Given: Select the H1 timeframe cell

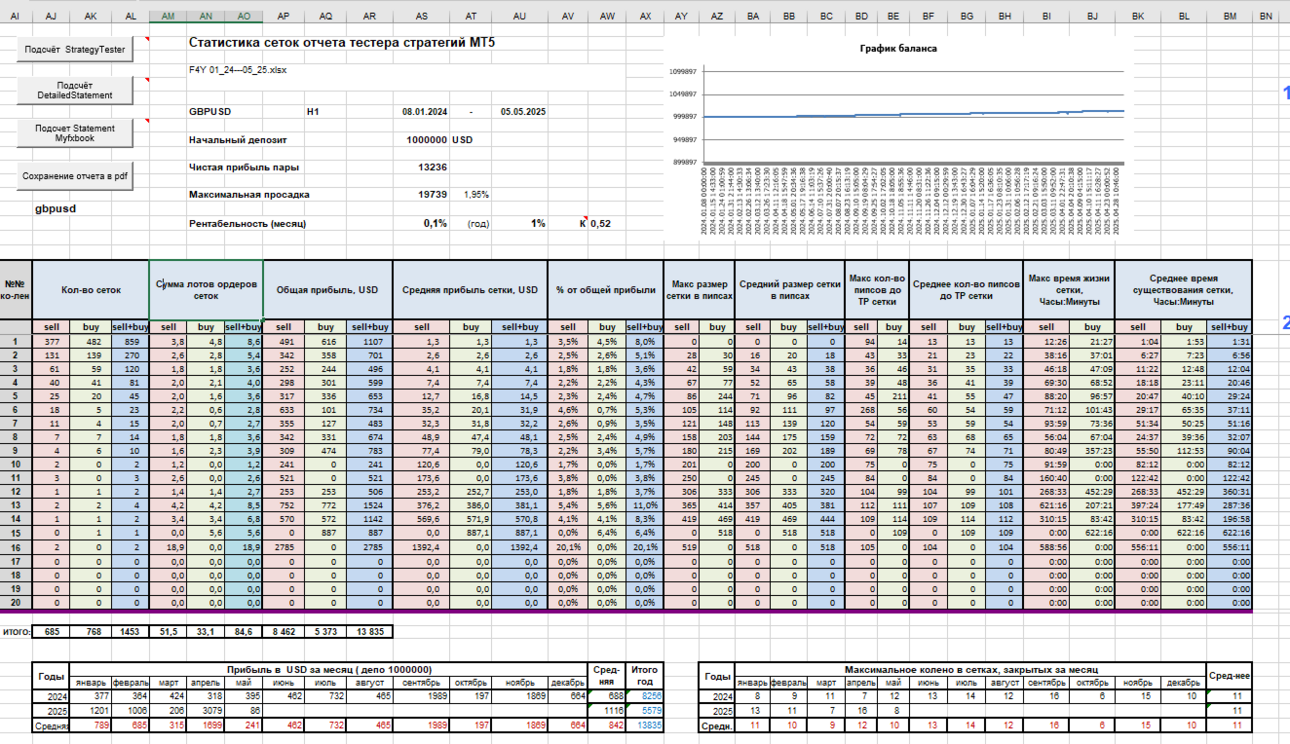Looking at the screenshot, I should (x=313, y=112).
